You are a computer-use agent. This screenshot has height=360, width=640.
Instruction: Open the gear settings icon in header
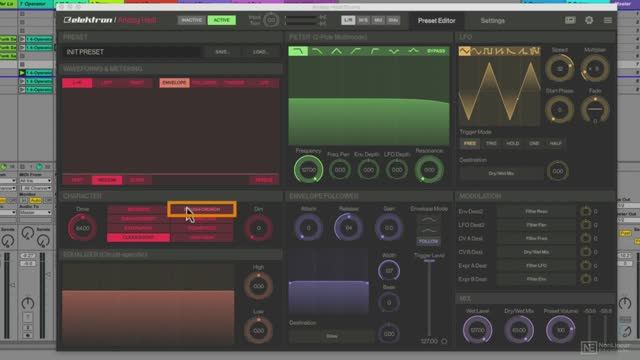[x=589, y=20]
